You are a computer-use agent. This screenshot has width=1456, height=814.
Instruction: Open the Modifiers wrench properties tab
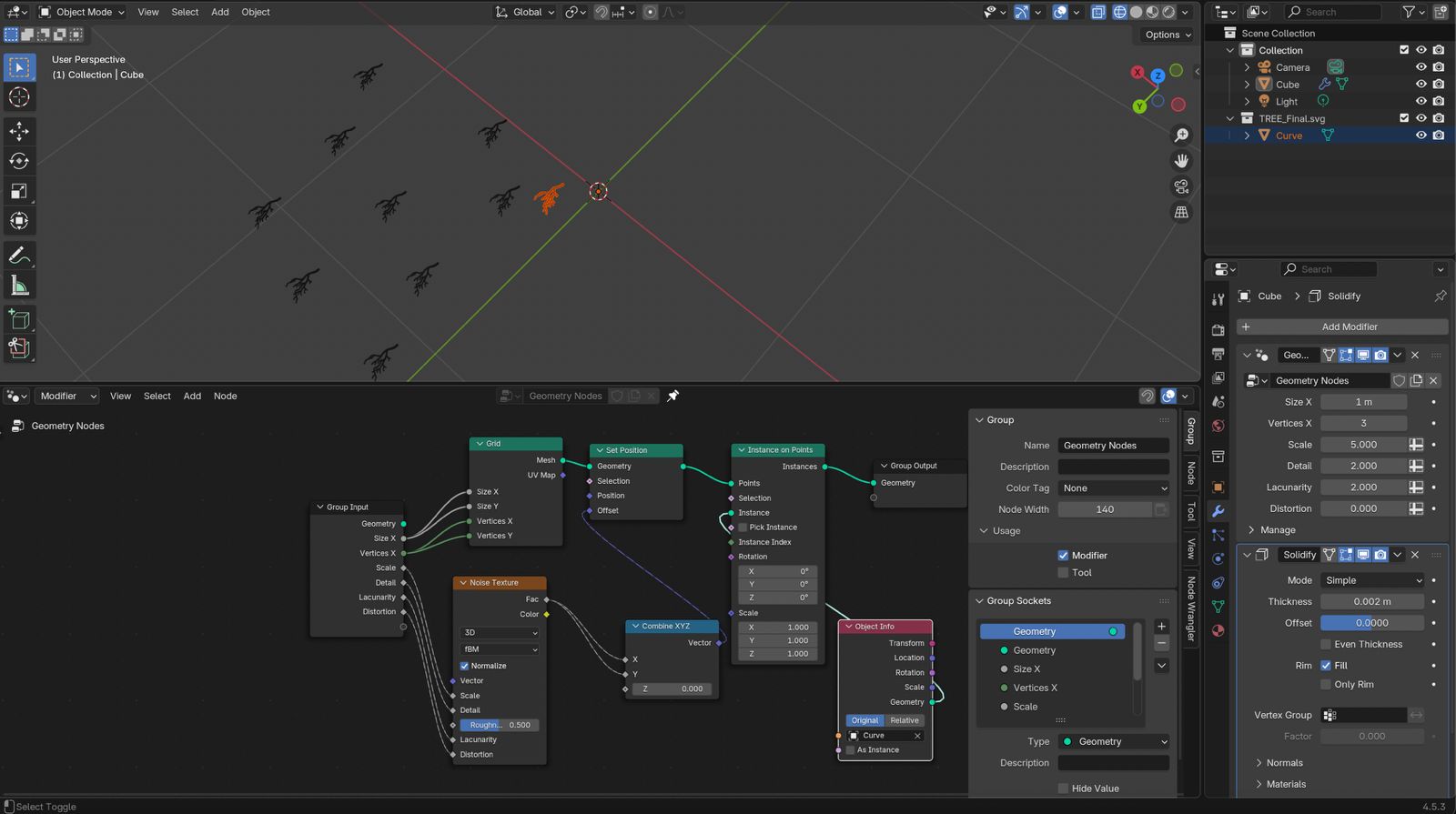tap(1218, 511)
